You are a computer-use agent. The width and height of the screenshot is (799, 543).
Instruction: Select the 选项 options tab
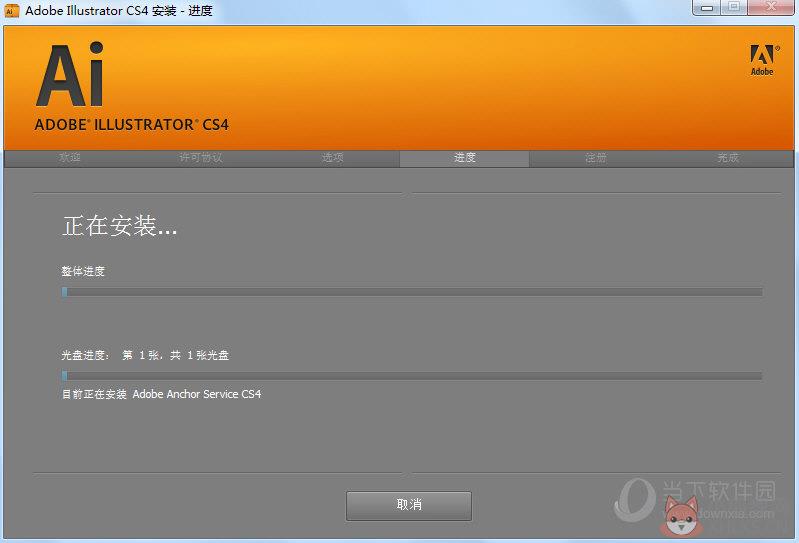point(333,158)
